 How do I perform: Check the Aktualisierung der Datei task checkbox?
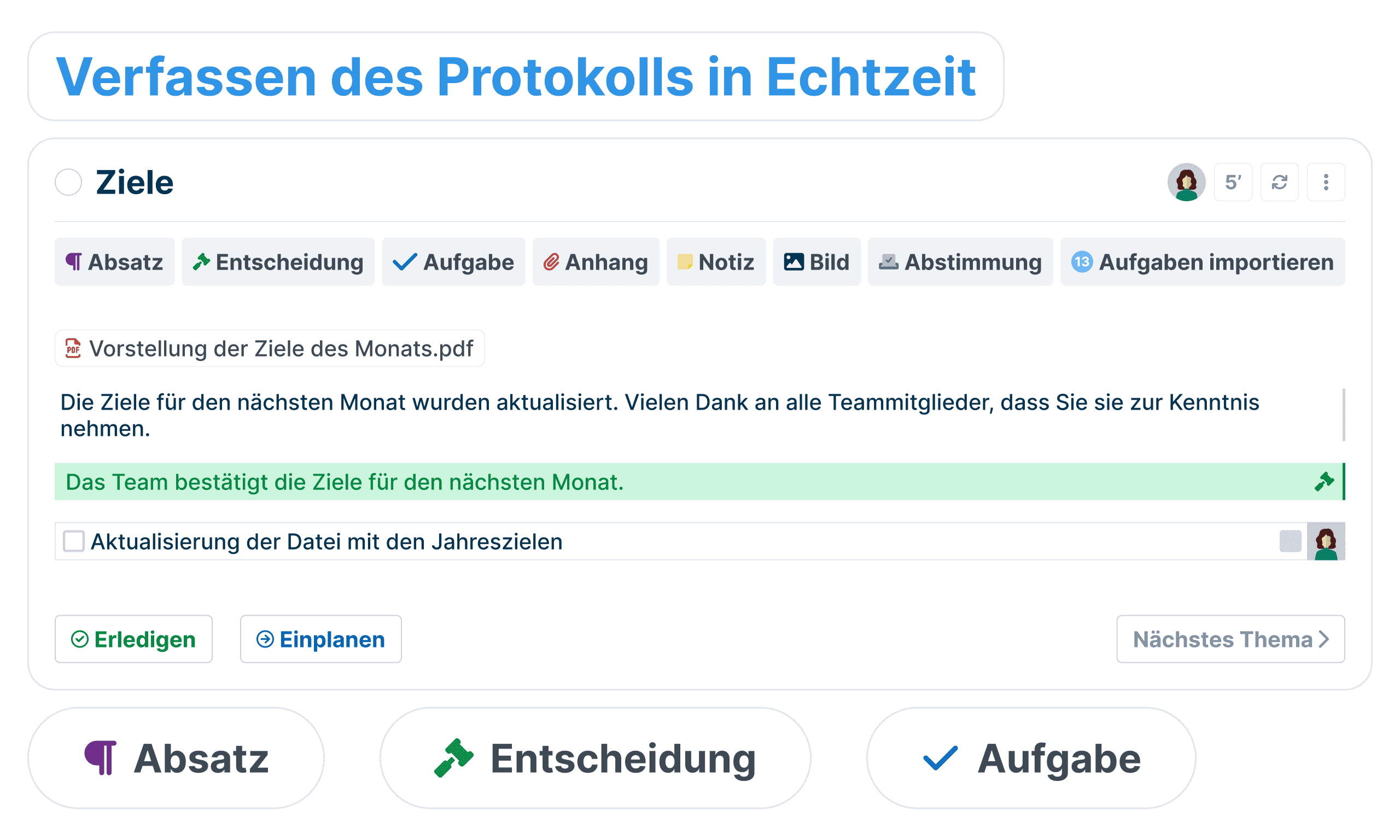pos(74,541)
